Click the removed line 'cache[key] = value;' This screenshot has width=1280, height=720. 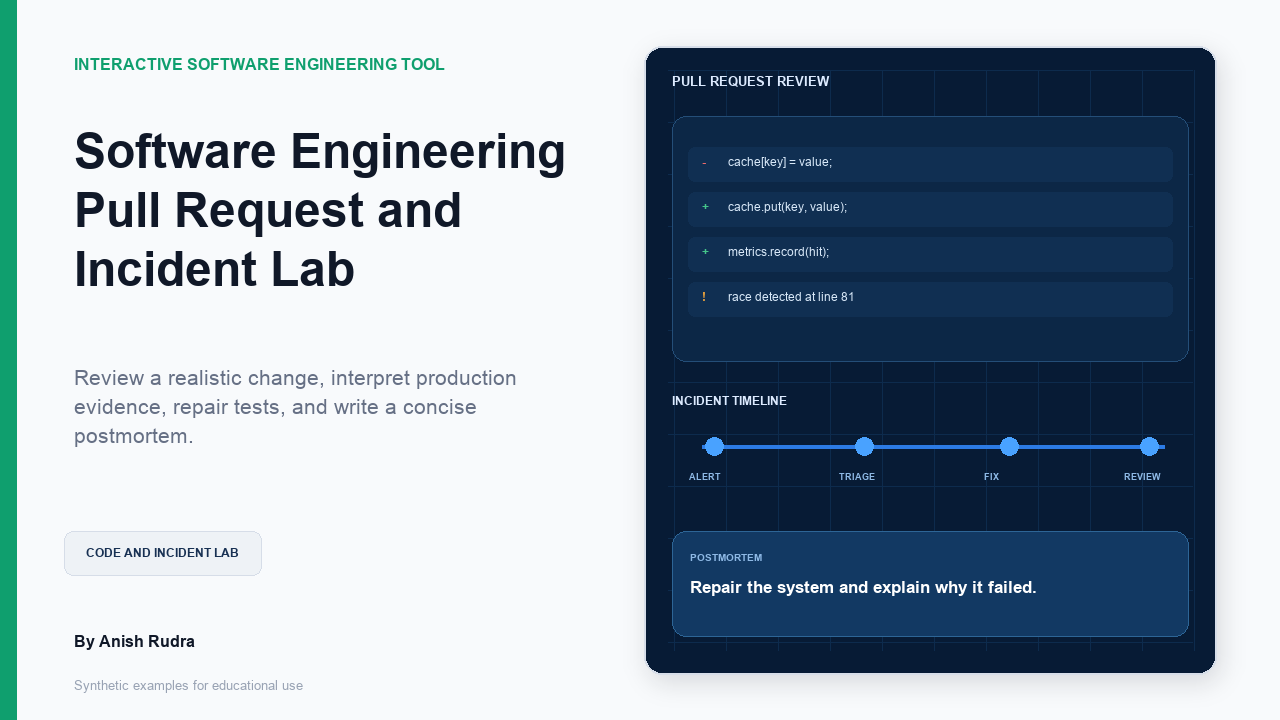coord(930,164)
